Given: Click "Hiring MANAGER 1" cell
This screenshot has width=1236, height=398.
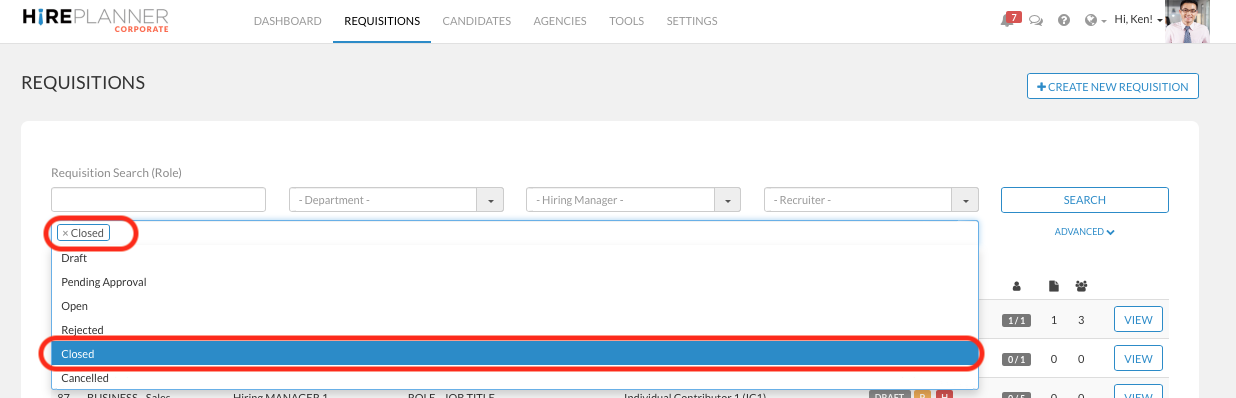Looking at the screenshot, I should [280, 395].
